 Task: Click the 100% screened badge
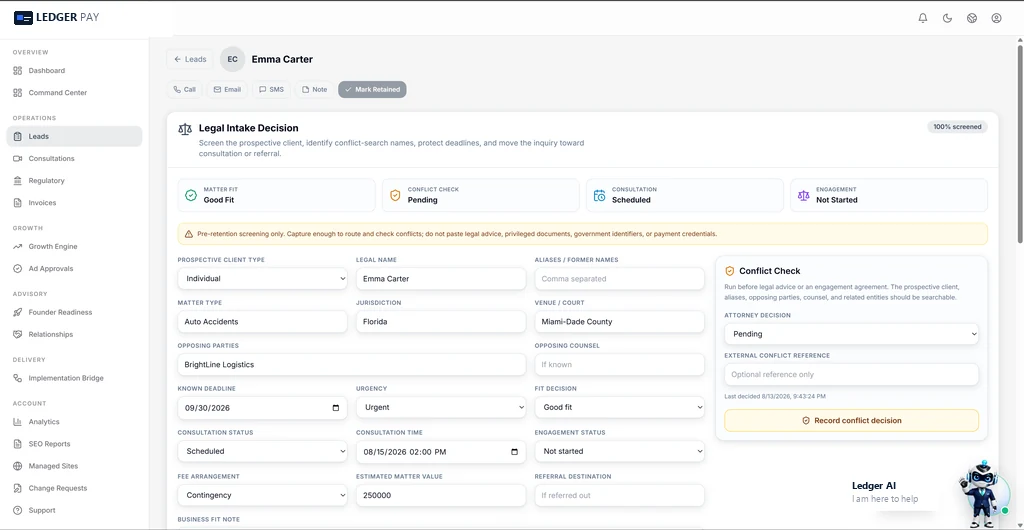click(957, 127)
